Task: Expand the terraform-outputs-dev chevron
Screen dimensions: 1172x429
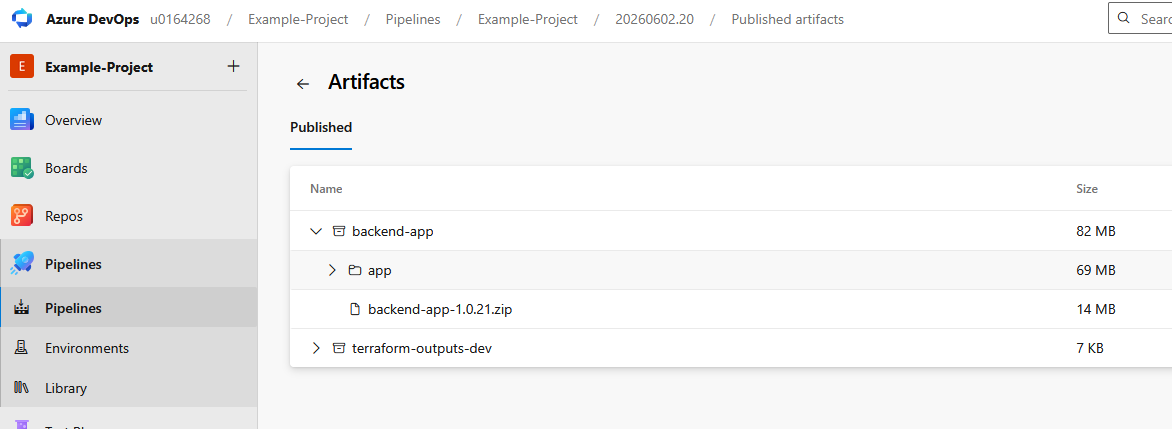Action: click(315, 348)
